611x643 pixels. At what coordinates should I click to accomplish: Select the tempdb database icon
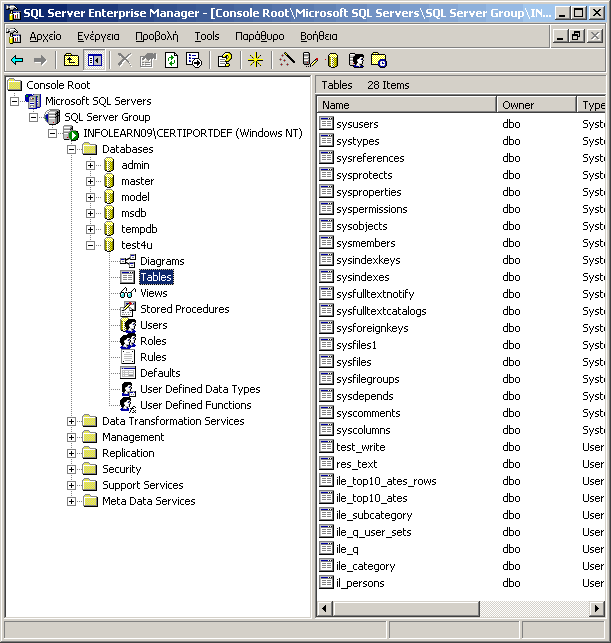(x=109, y=229)
